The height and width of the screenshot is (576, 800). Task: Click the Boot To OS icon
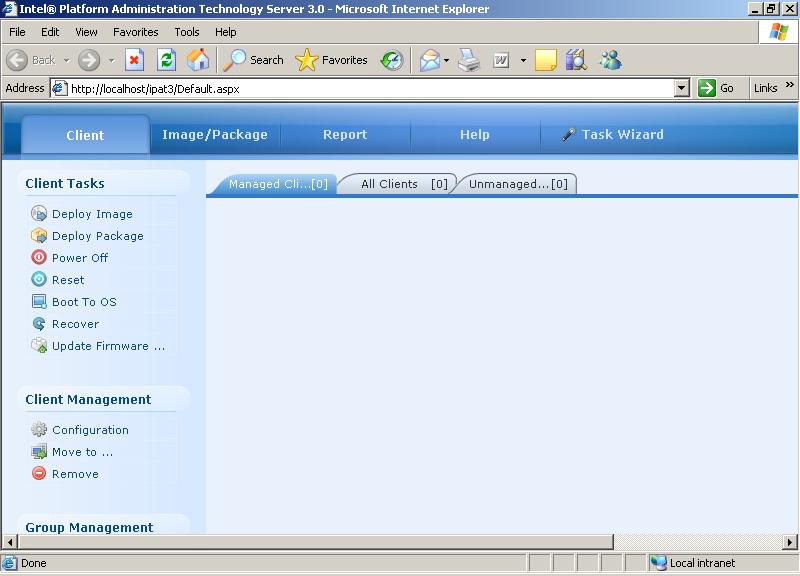click(x=39, y=302)
